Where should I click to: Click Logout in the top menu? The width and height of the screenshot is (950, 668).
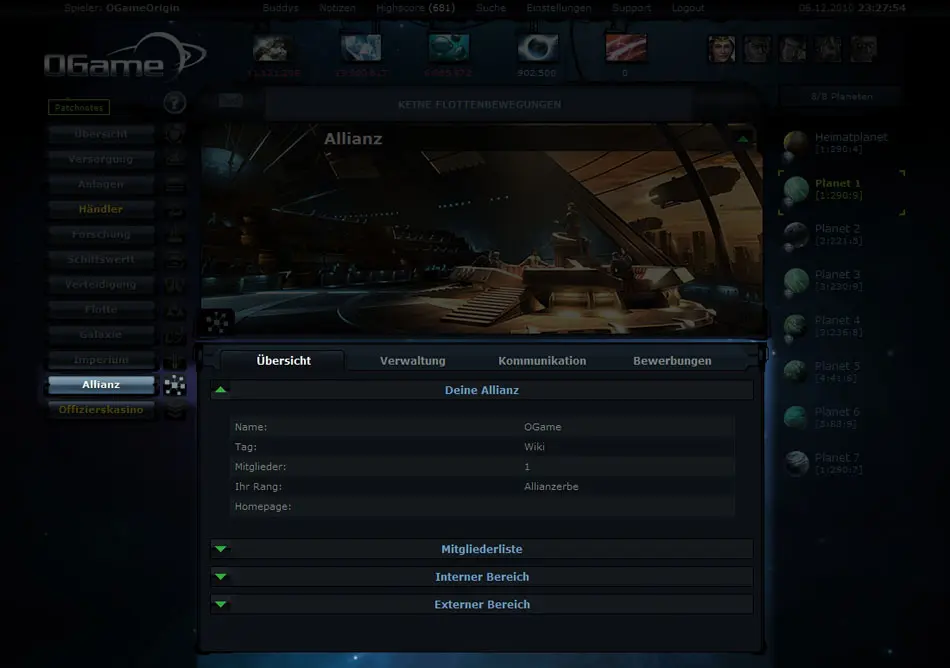pos(688,8)
